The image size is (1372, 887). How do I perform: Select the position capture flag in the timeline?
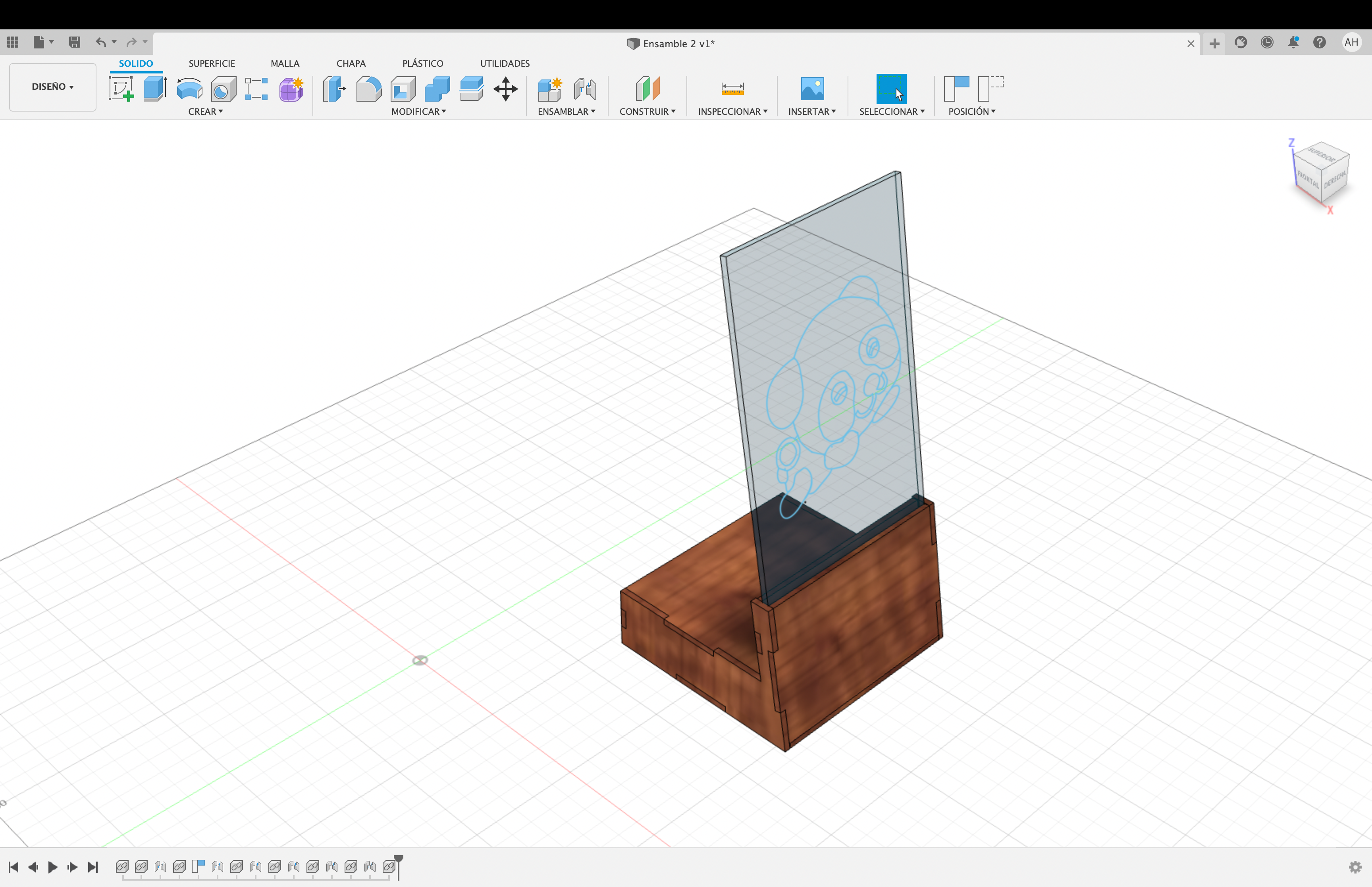[198, 866]
